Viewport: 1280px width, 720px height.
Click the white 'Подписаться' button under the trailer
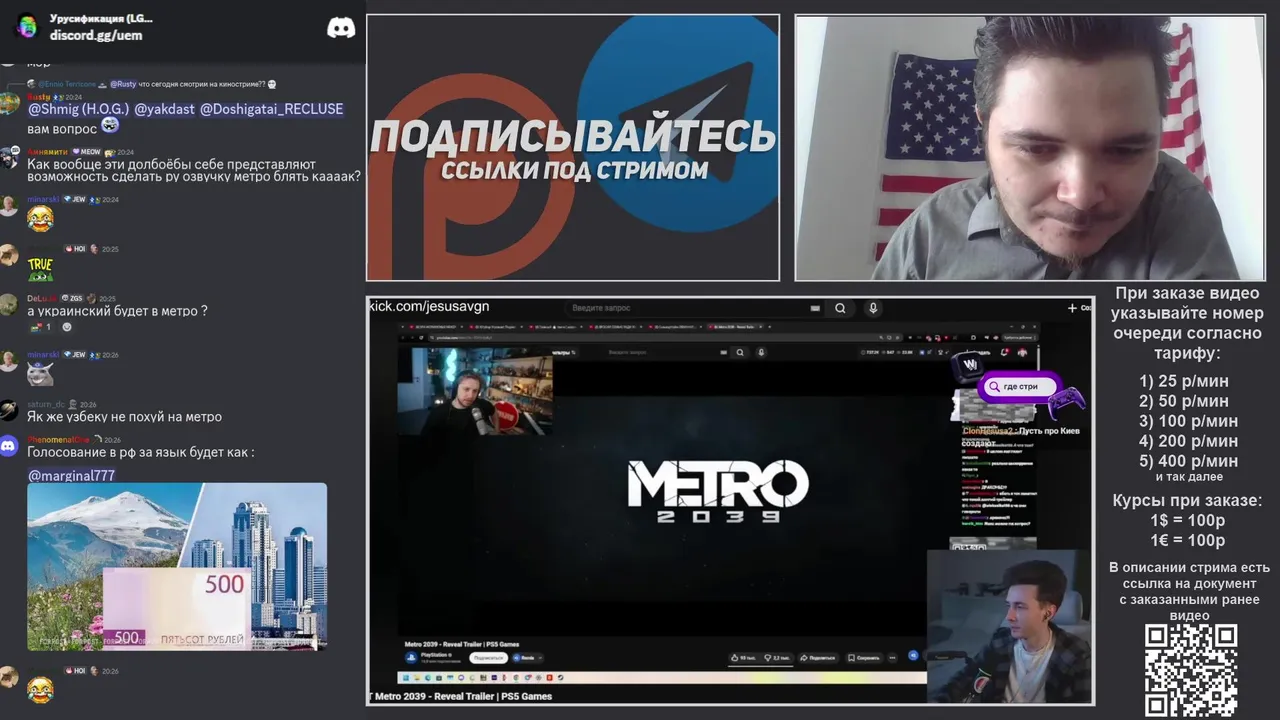[488, 658]
